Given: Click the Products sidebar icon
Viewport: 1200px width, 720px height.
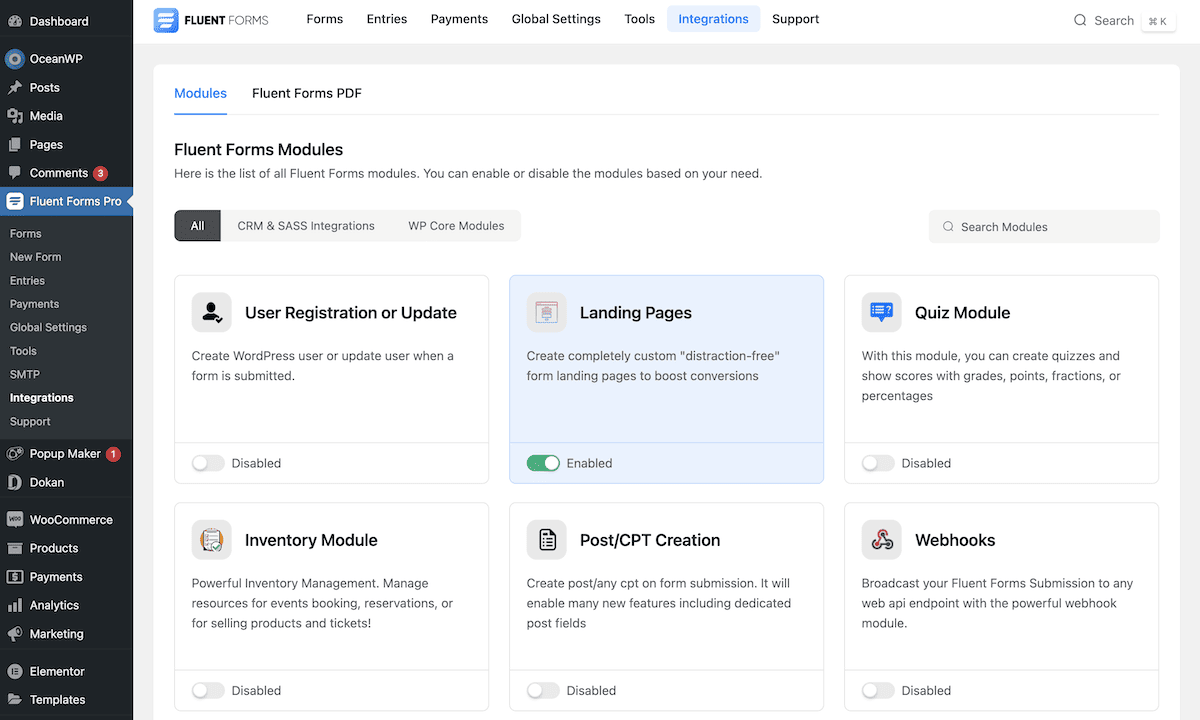Looking at the screenshot, I should [x=14, y=548].
